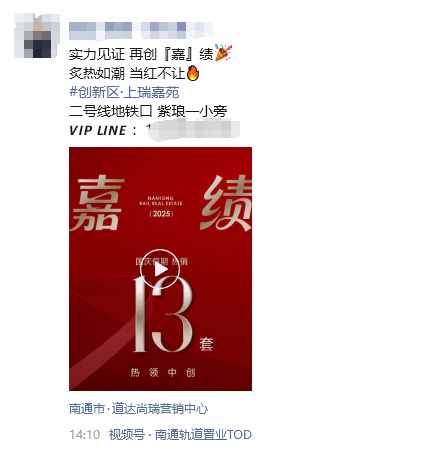The width and height of the screenshot is (422, 455).
Task: Click the text line 实力见证 再创『嘉』绩
Action: click(141, 54)
